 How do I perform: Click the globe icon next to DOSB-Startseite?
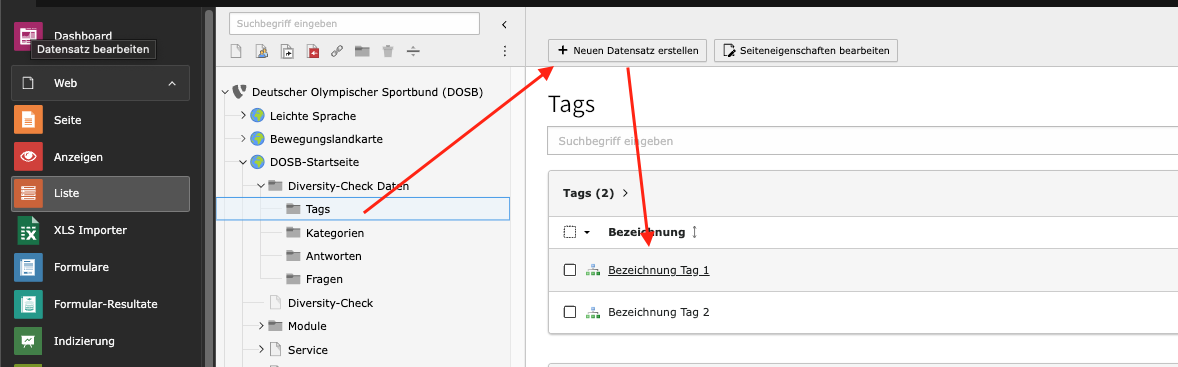[x=258, y=162]
